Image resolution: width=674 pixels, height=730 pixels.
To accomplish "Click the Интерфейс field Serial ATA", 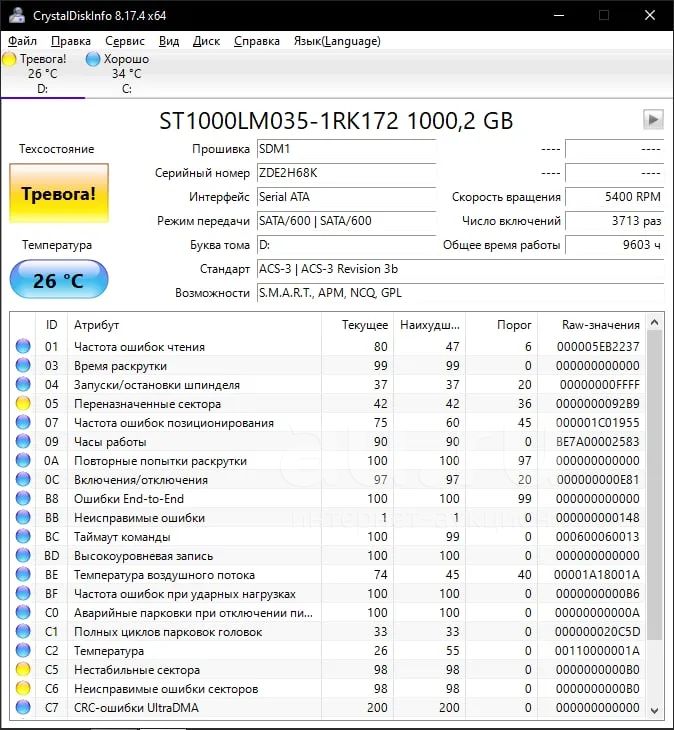I will pos(346,197).
